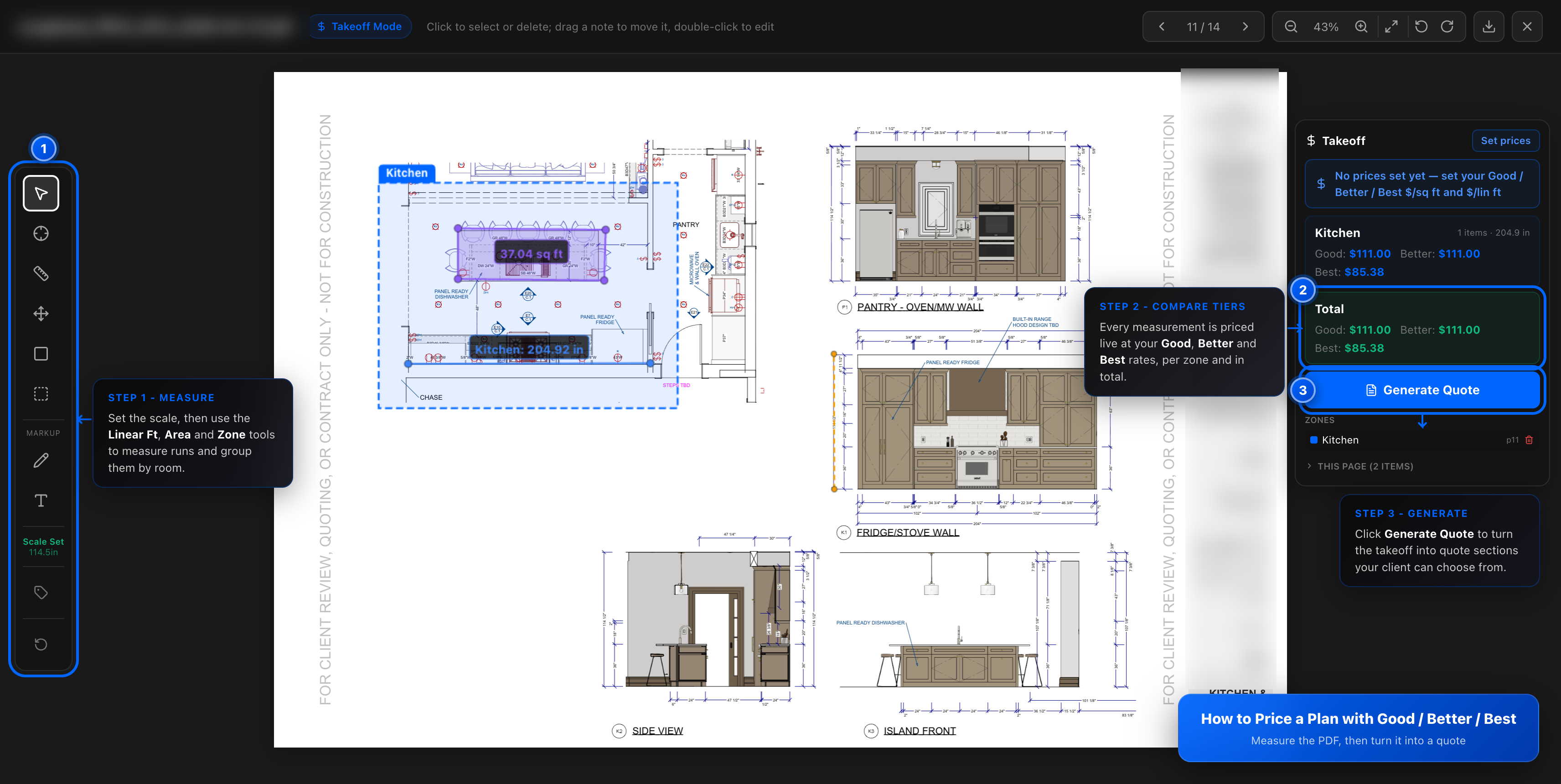Activate the Linear Ft ruler tool

41,274
